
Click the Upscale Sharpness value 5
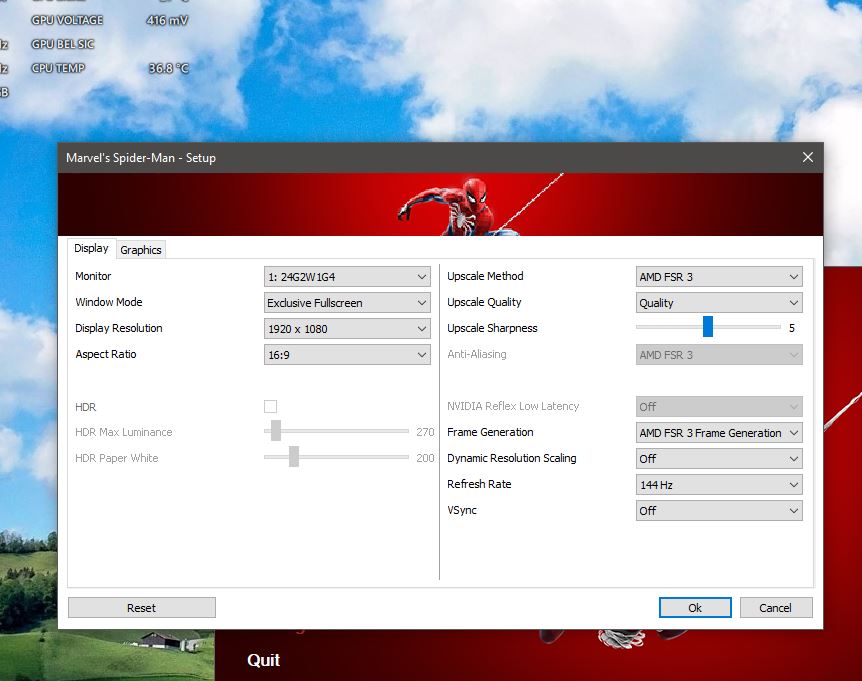pyautogui.click(x=792, y=328)
